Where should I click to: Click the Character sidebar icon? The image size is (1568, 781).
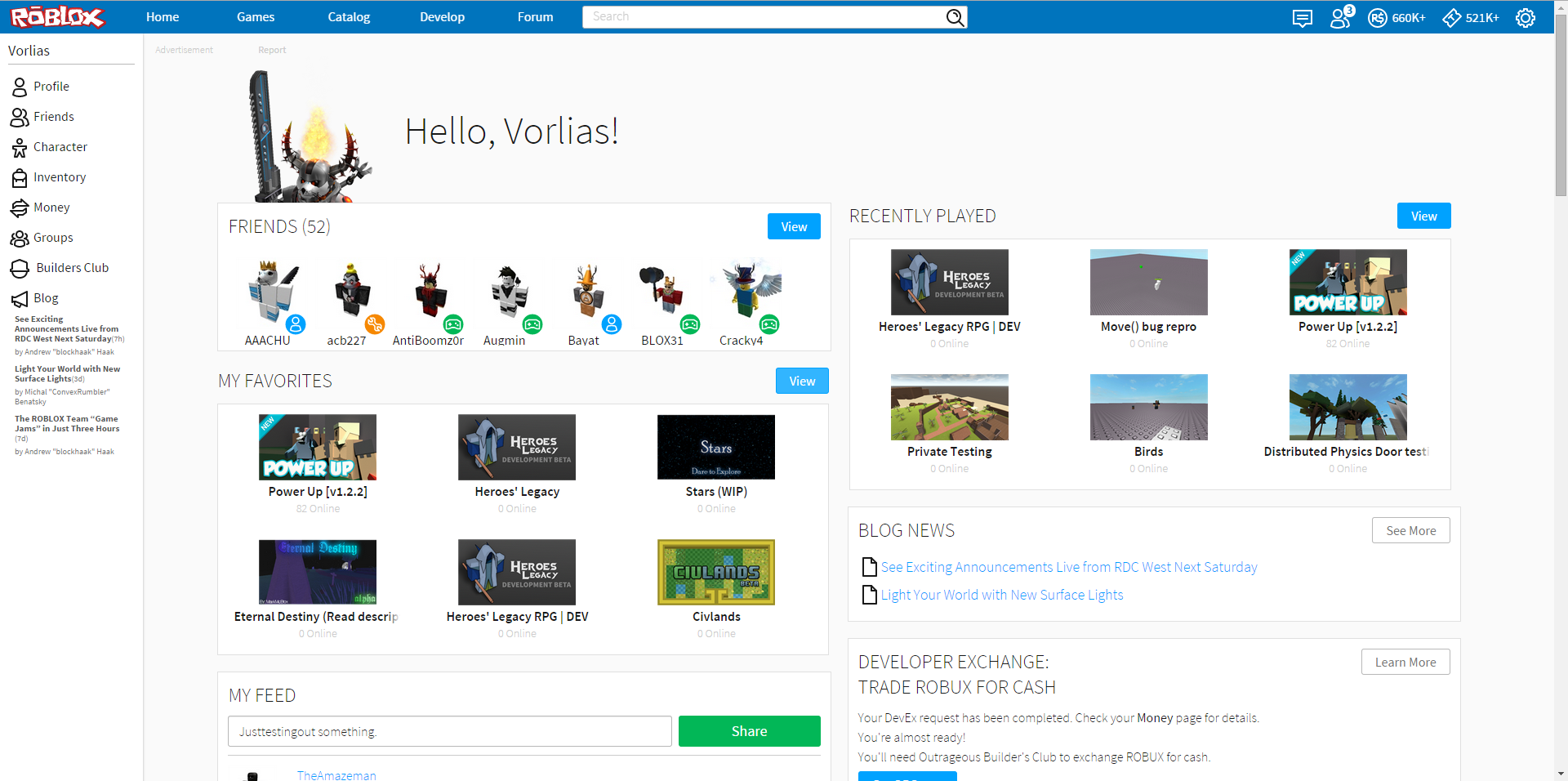pyautogui.click(x=20, y=147)
